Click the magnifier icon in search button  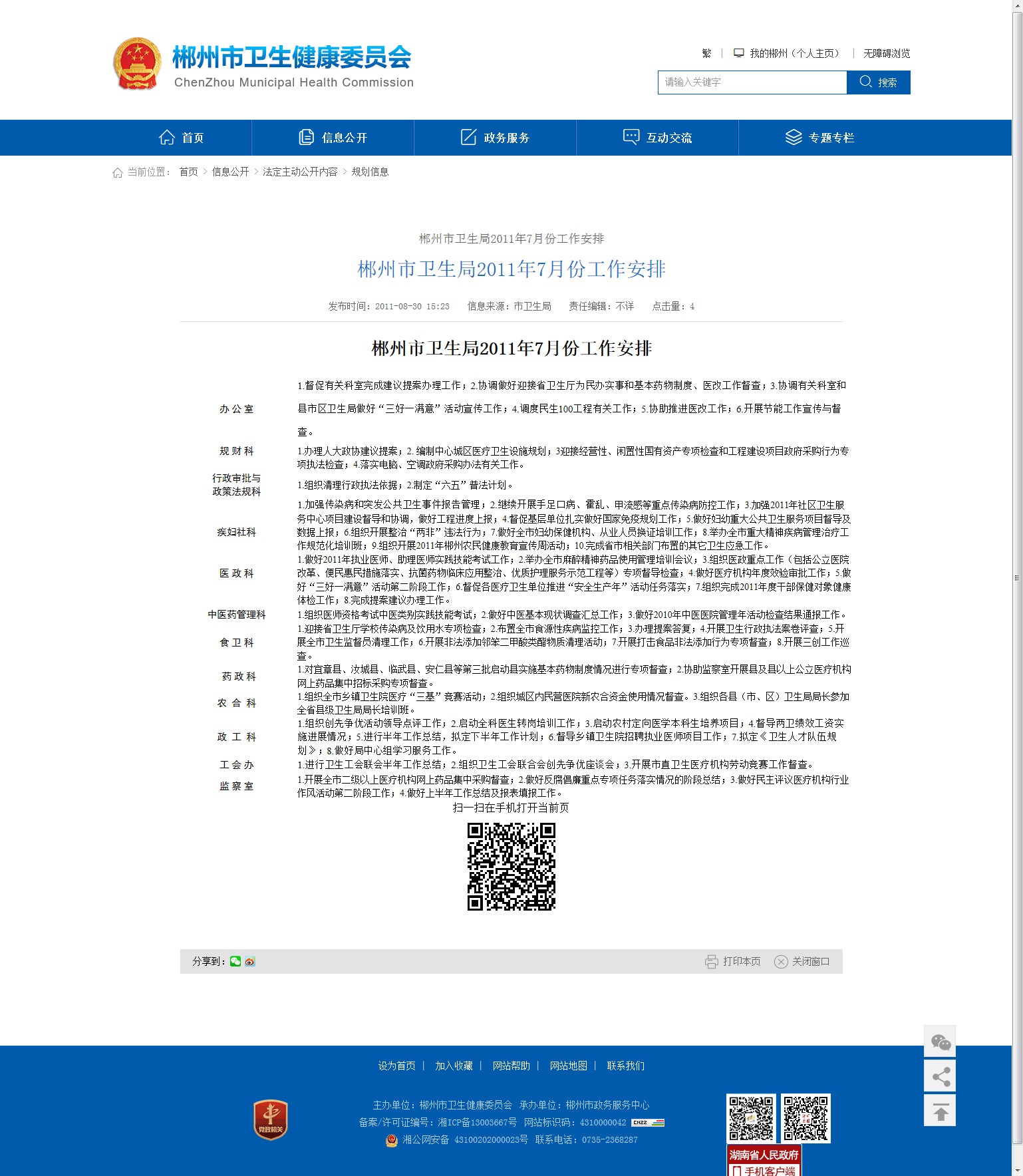865,82
